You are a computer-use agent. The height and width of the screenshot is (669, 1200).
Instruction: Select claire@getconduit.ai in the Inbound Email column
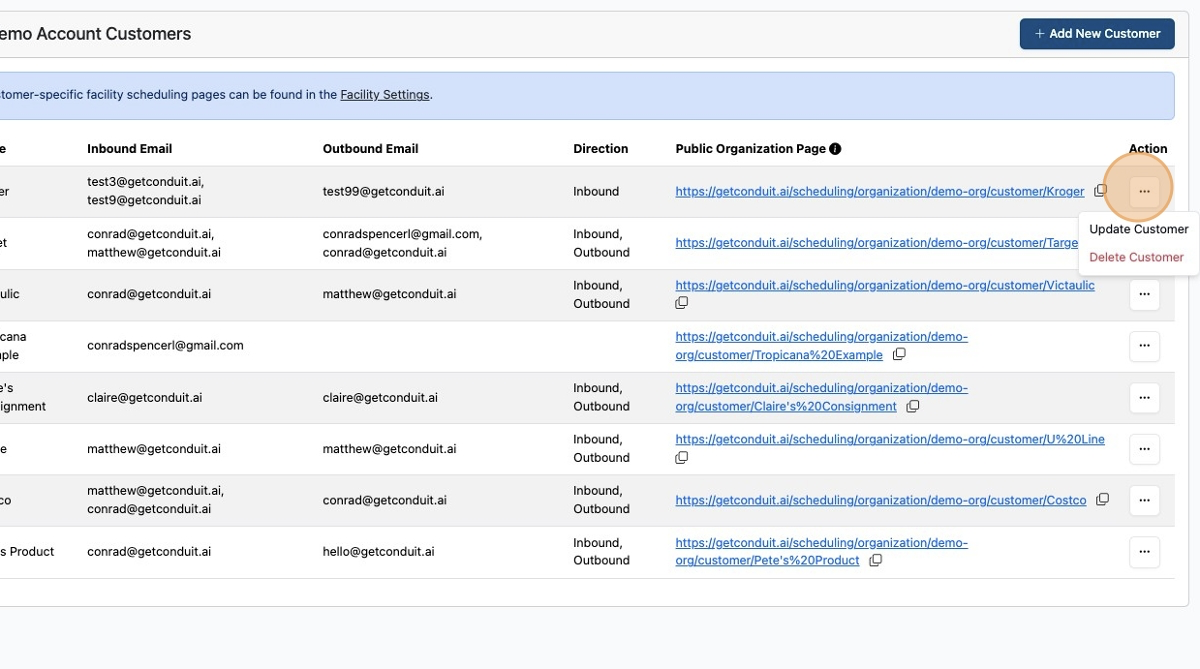[144, 397]
